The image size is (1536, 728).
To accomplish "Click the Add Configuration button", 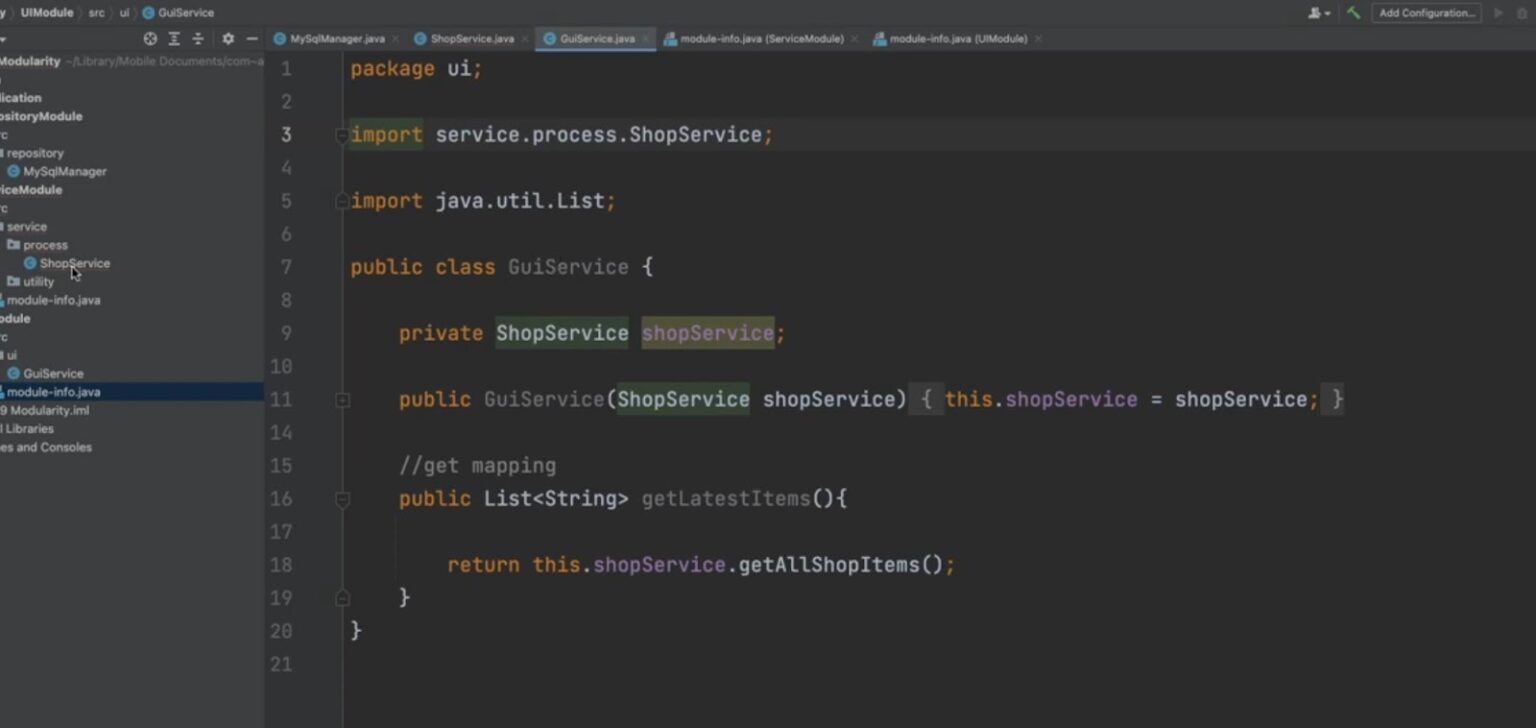I will click(x=1426, y=13).
